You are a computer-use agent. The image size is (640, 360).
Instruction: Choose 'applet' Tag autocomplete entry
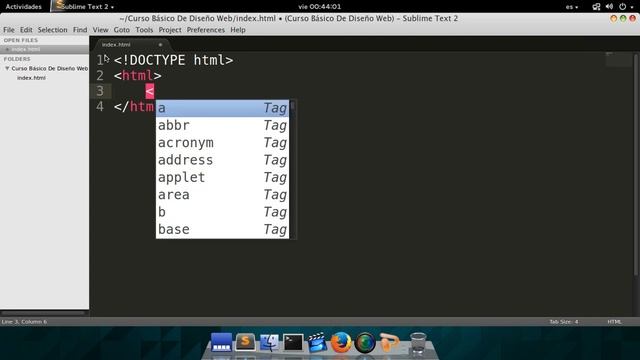coord(222,178)
